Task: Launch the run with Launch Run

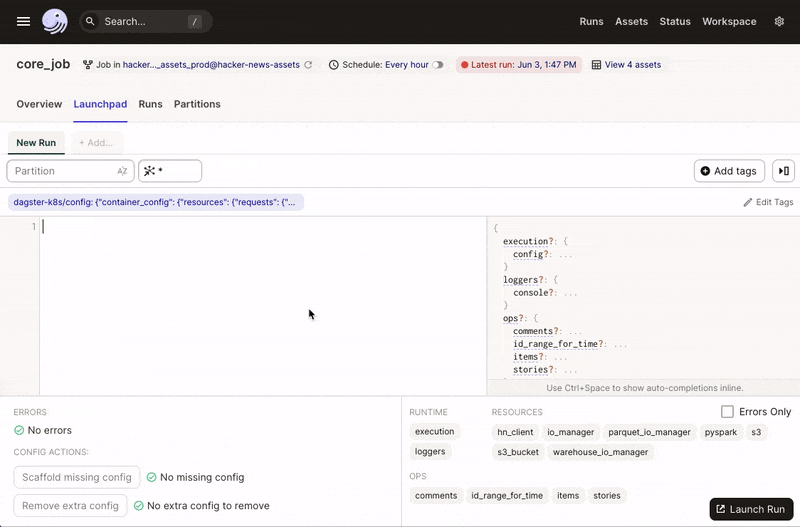Action: click(x=751, y=509)
